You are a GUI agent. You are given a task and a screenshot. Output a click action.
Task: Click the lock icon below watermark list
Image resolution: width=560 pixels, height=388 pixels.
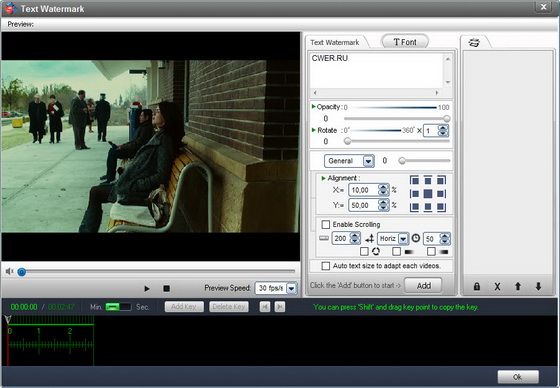(x=476, y=286)
